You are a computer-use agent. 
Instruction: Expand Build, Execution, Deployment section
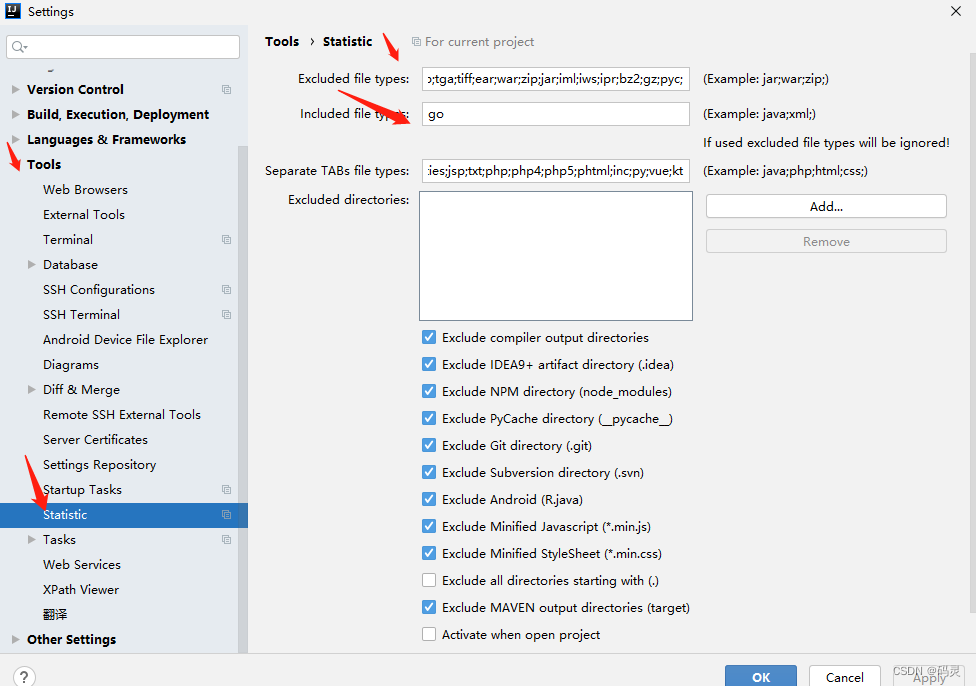16,115
